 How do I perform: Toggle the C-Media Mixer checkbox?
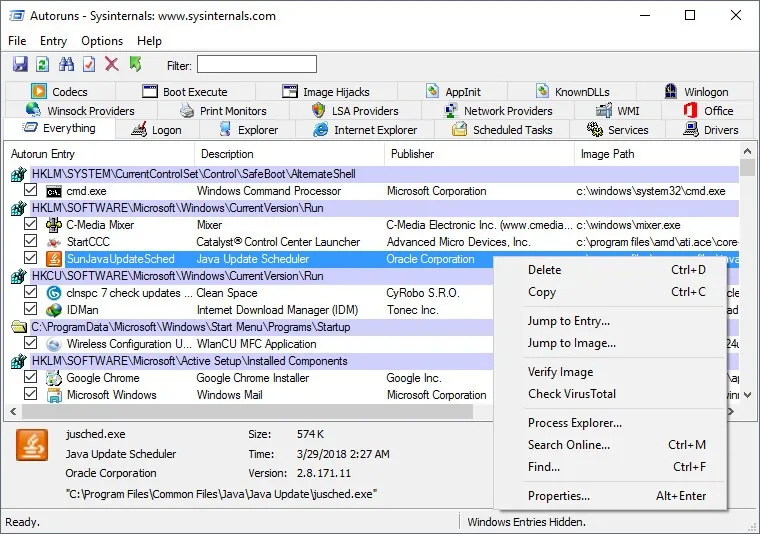click(31, 225)
